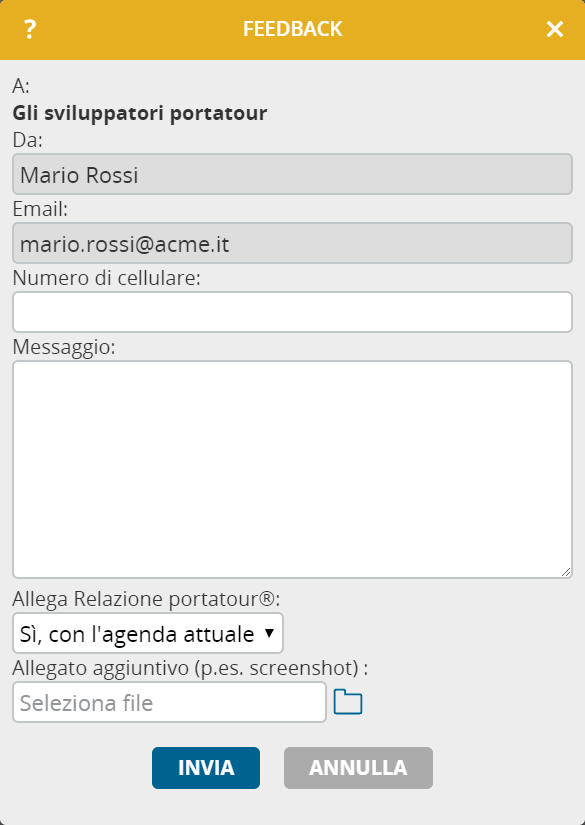585x825 pixels.
Task: Click the FEEDBACK dialog title
Action: [292, 29]
